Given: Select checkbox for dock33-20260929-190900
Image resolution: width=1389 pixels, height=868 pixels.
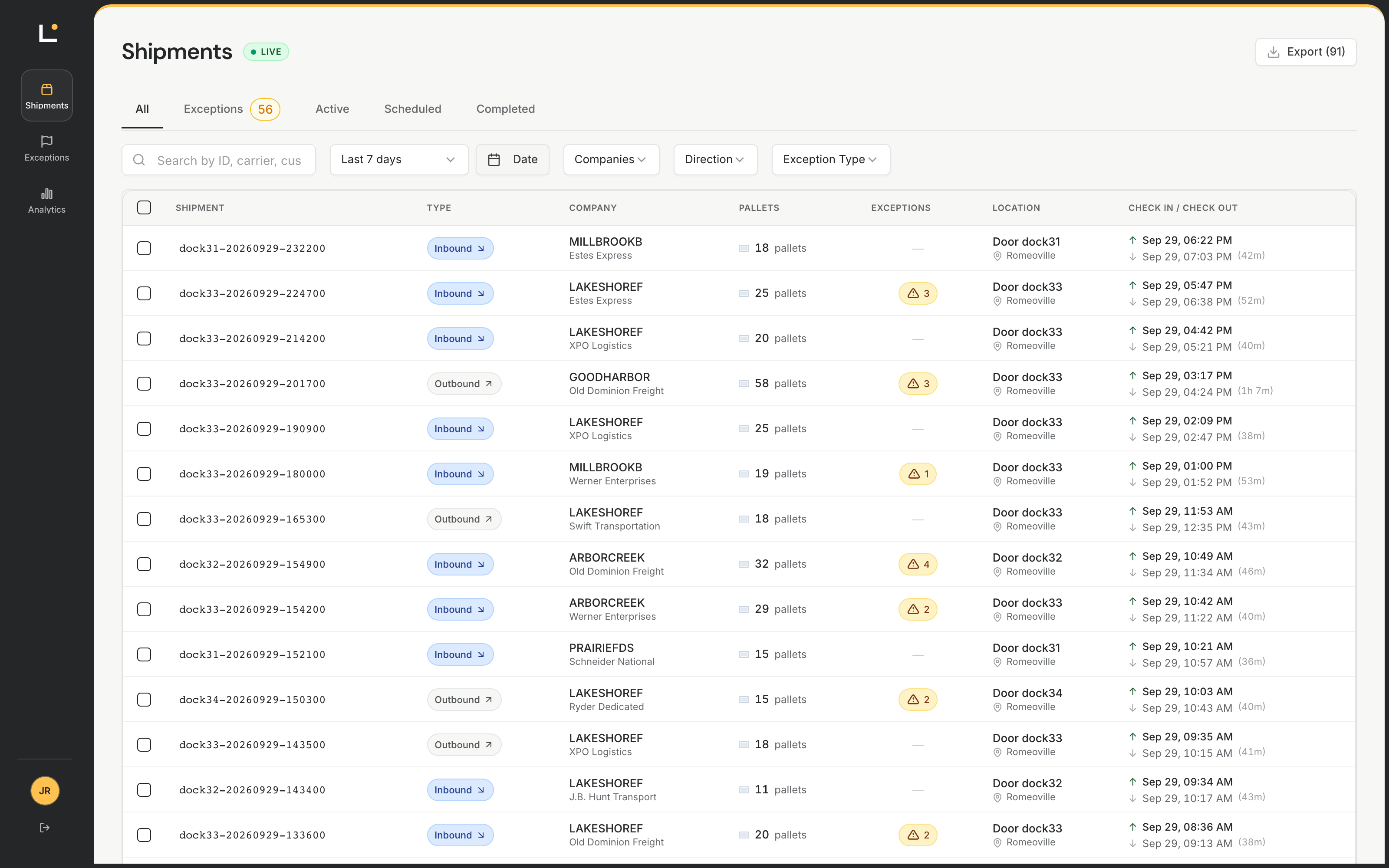Looking at the screenshot, I should click(144, 429).
